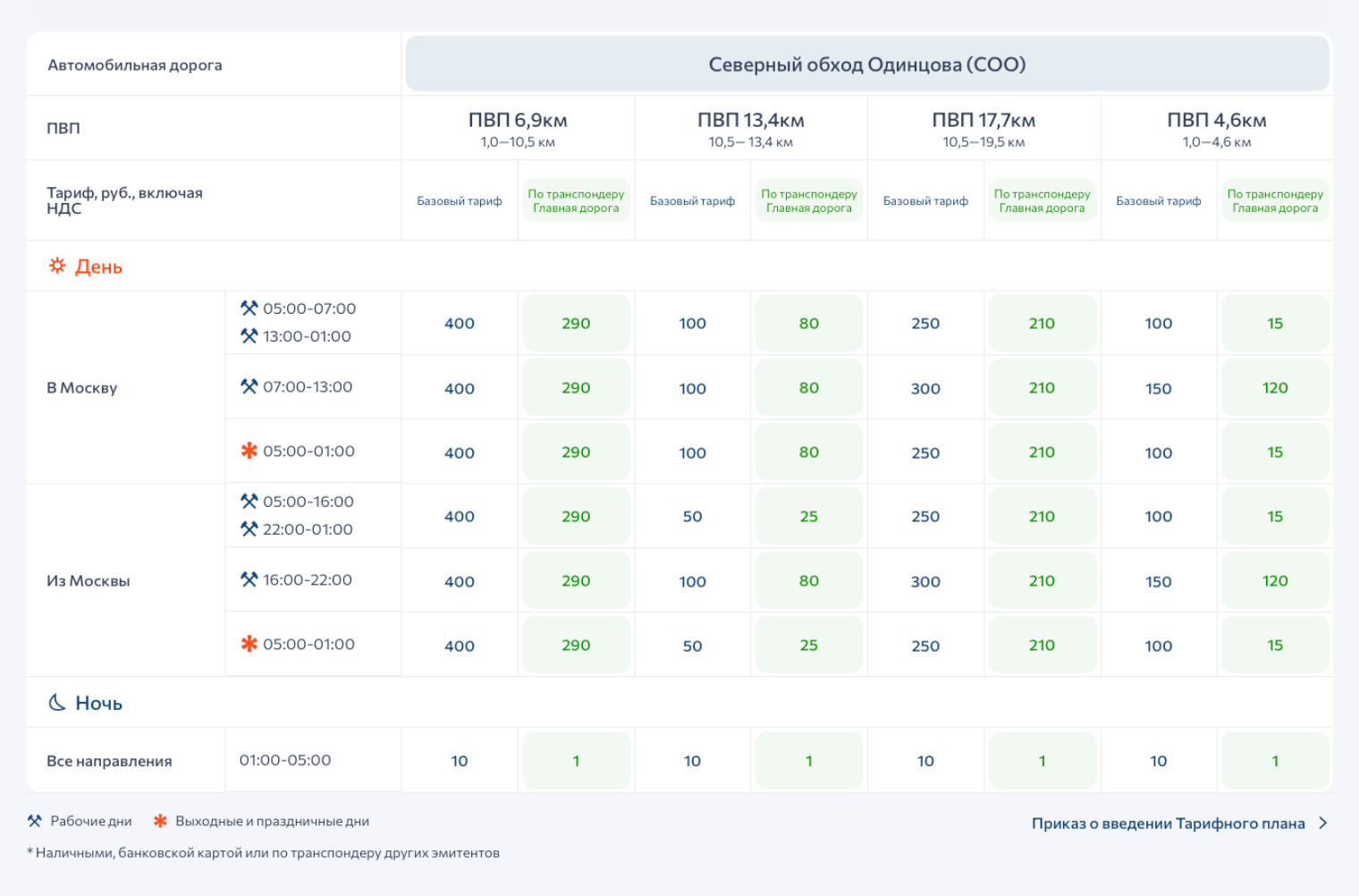Click green 120 cell in 07:00-13:00 row
Image resolution: width=1359 pixels, height=896 pixels.
(1275, 387)
